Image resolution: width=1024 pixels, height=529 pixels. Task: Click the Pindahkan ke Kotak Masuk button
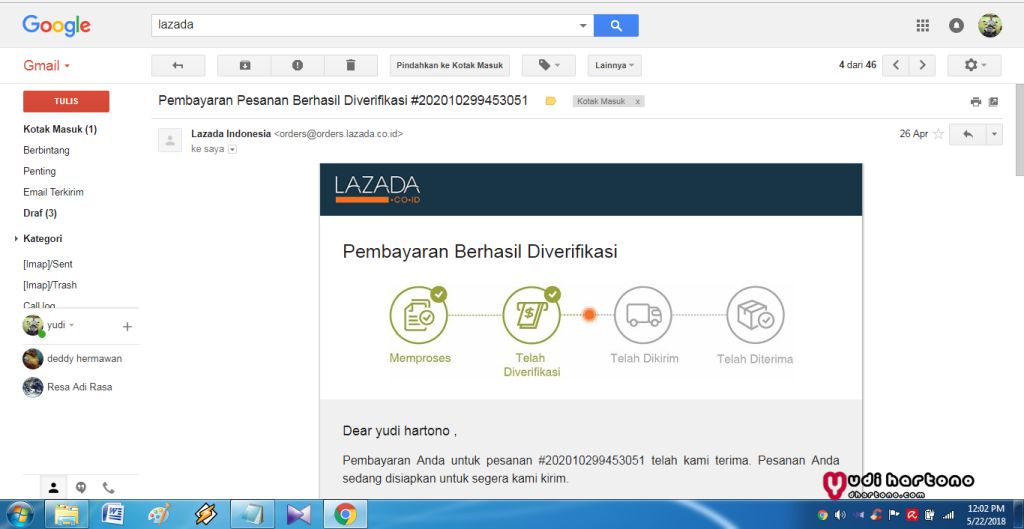pyautogui.click(x=450, y=65)
